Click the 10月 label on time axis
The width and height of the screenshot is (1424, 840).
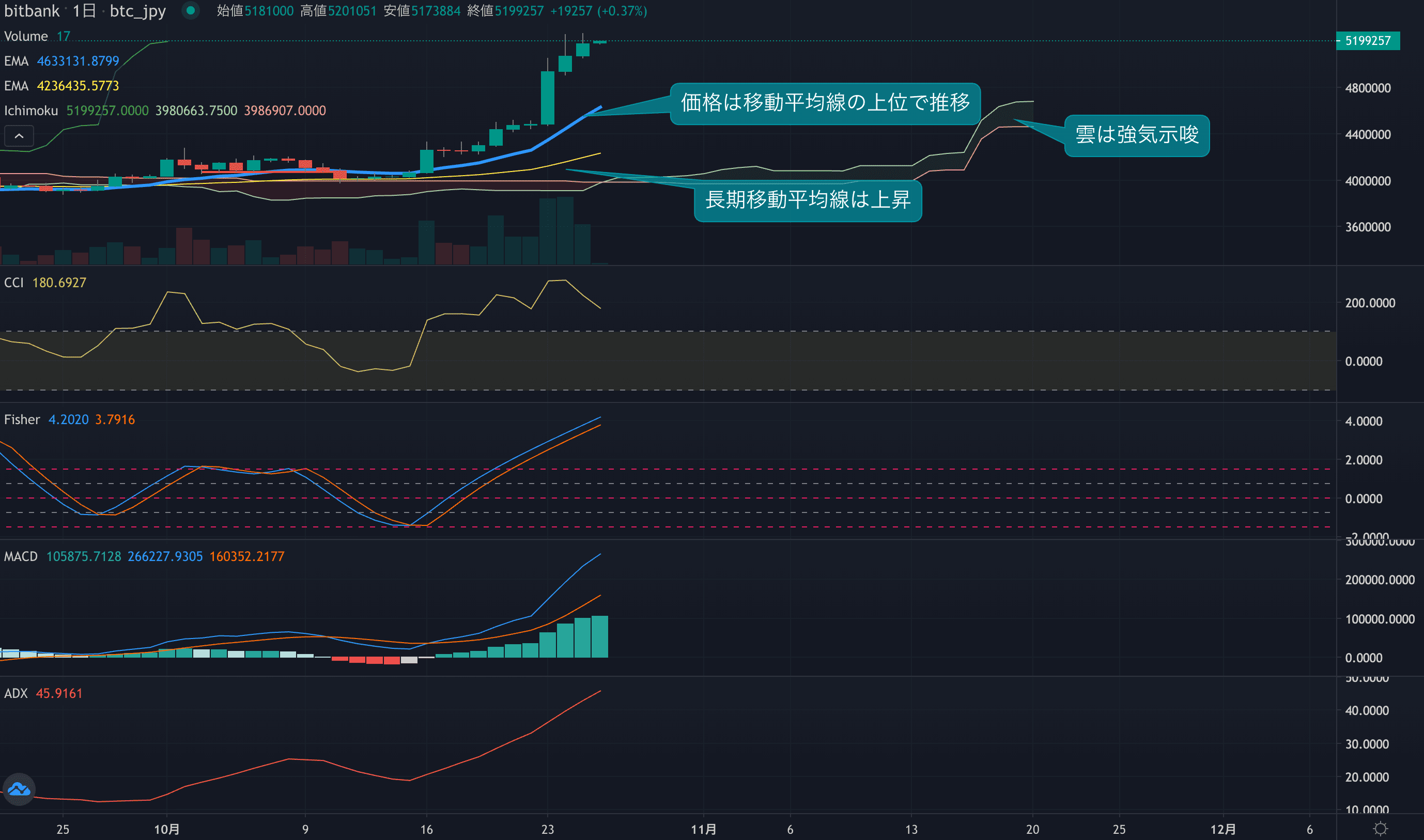(166, 829)
